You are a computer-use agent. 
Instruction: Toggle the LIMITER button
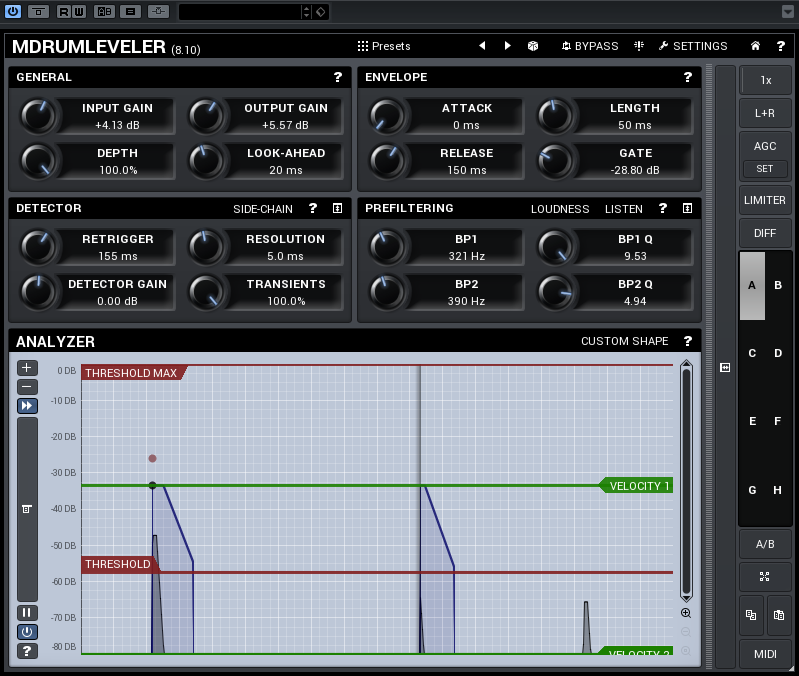pyautogui.click(x=765, y=200)
